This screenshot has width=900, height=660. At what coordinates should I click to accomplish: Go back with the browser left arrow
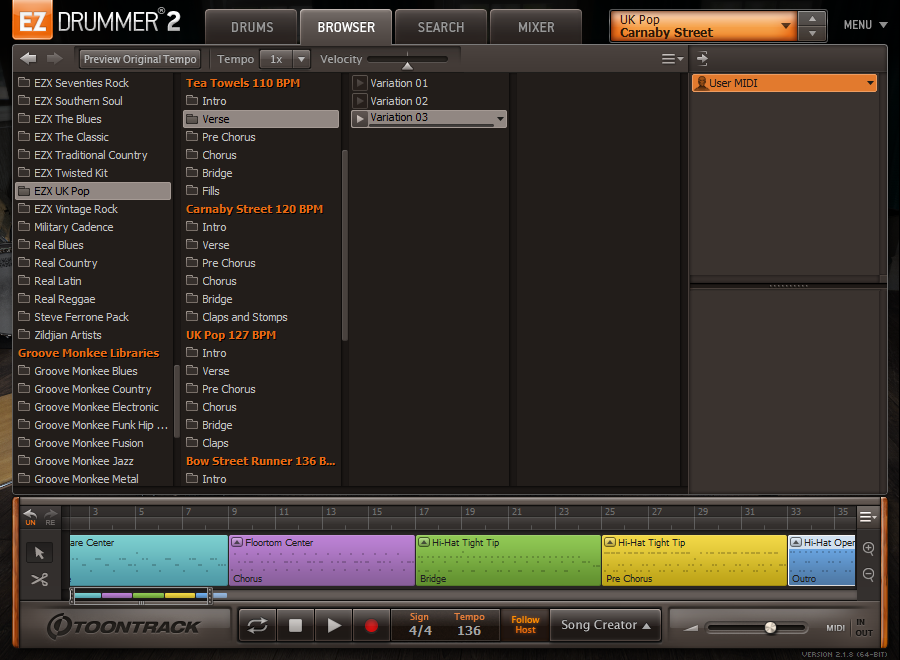[x=28, y=59]
